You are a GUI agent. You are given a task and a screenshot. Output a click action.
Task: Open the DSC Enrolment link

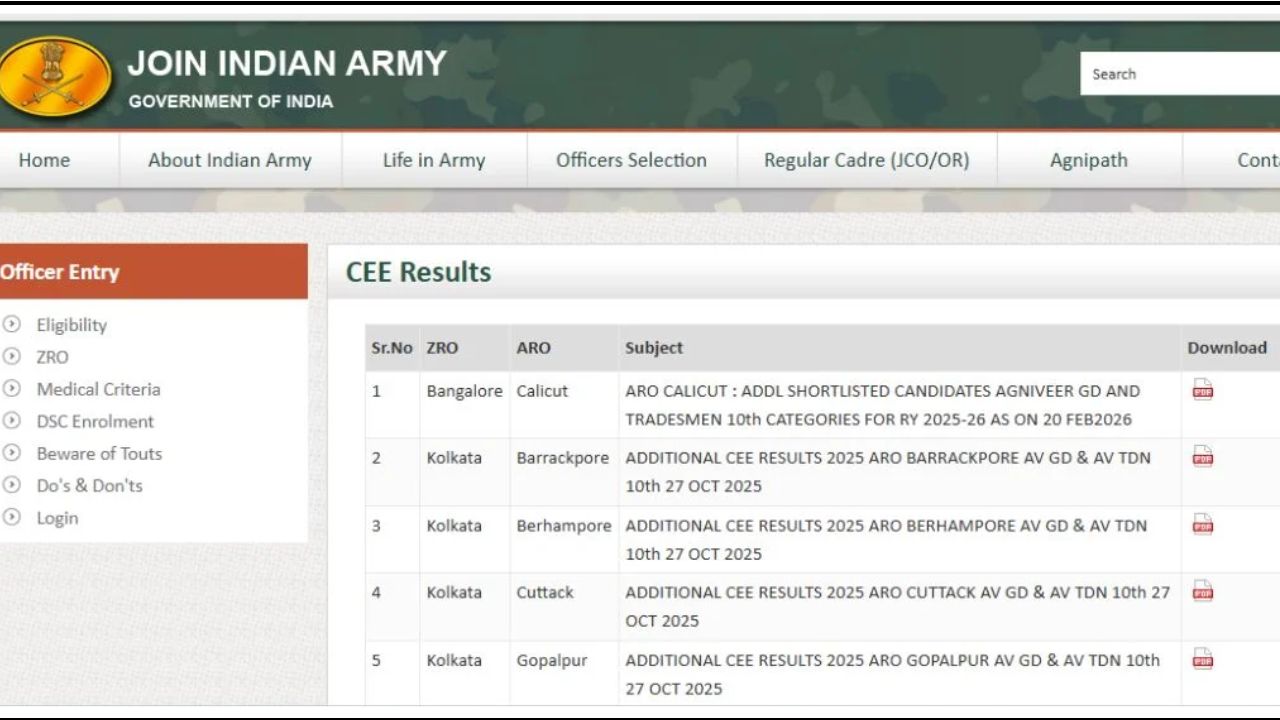pos(95,421)
